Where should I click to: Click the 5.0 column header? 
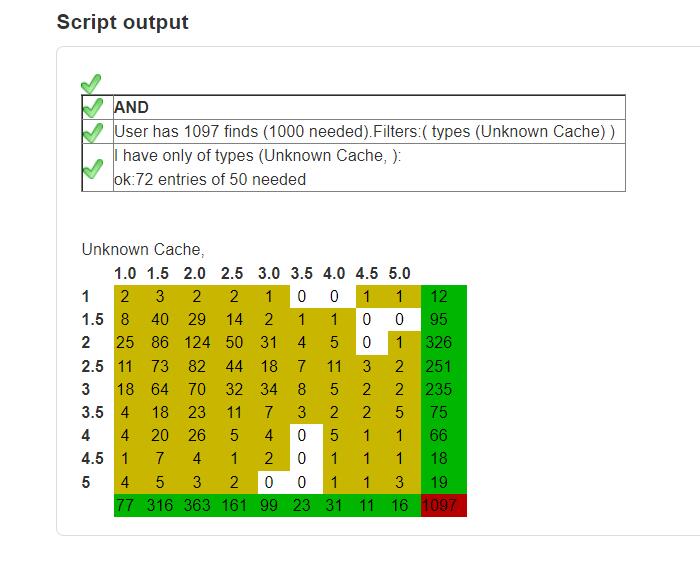399,273
